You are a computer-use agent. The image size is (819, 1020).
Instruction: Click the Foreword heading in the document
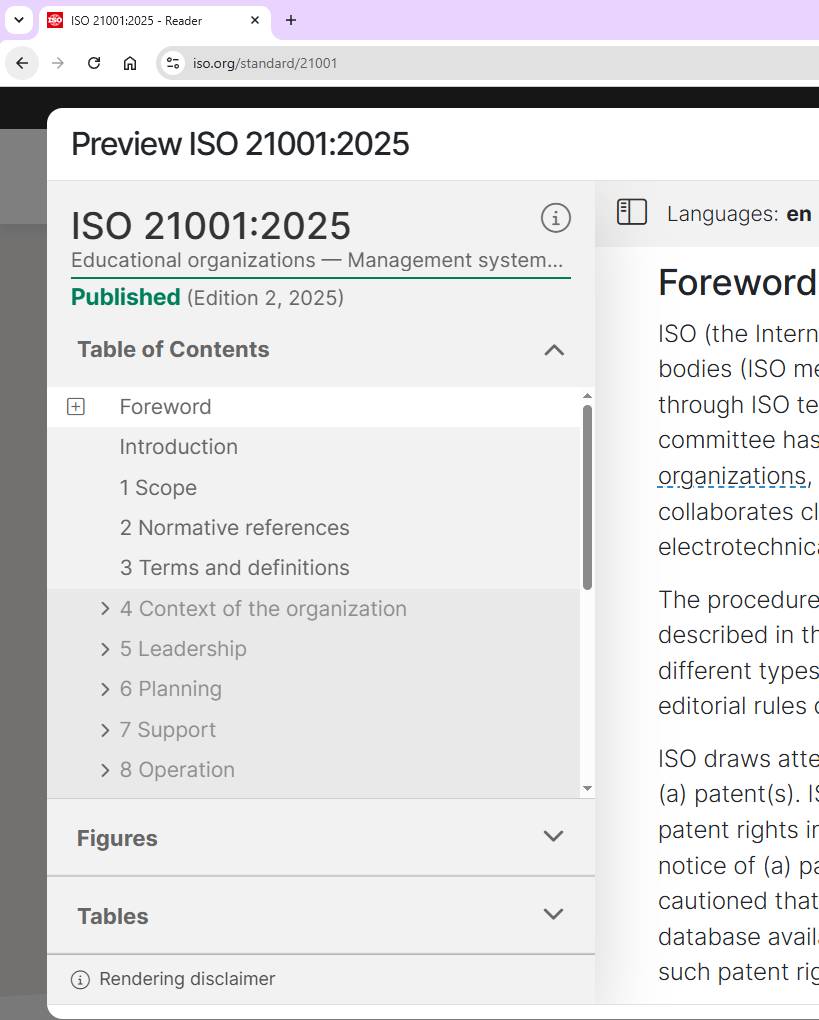(737, 282)
